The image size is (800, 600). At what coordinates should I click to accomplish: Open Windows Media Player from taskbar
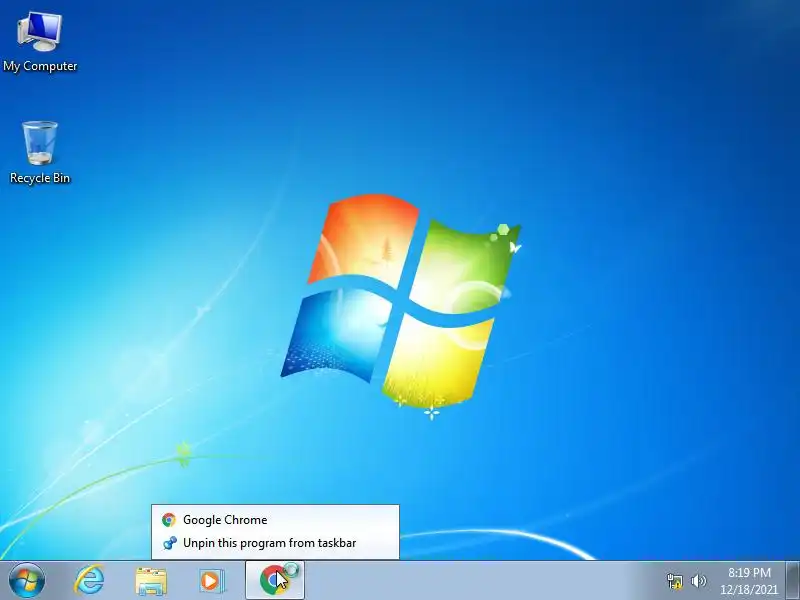click(x=212, y=581)
